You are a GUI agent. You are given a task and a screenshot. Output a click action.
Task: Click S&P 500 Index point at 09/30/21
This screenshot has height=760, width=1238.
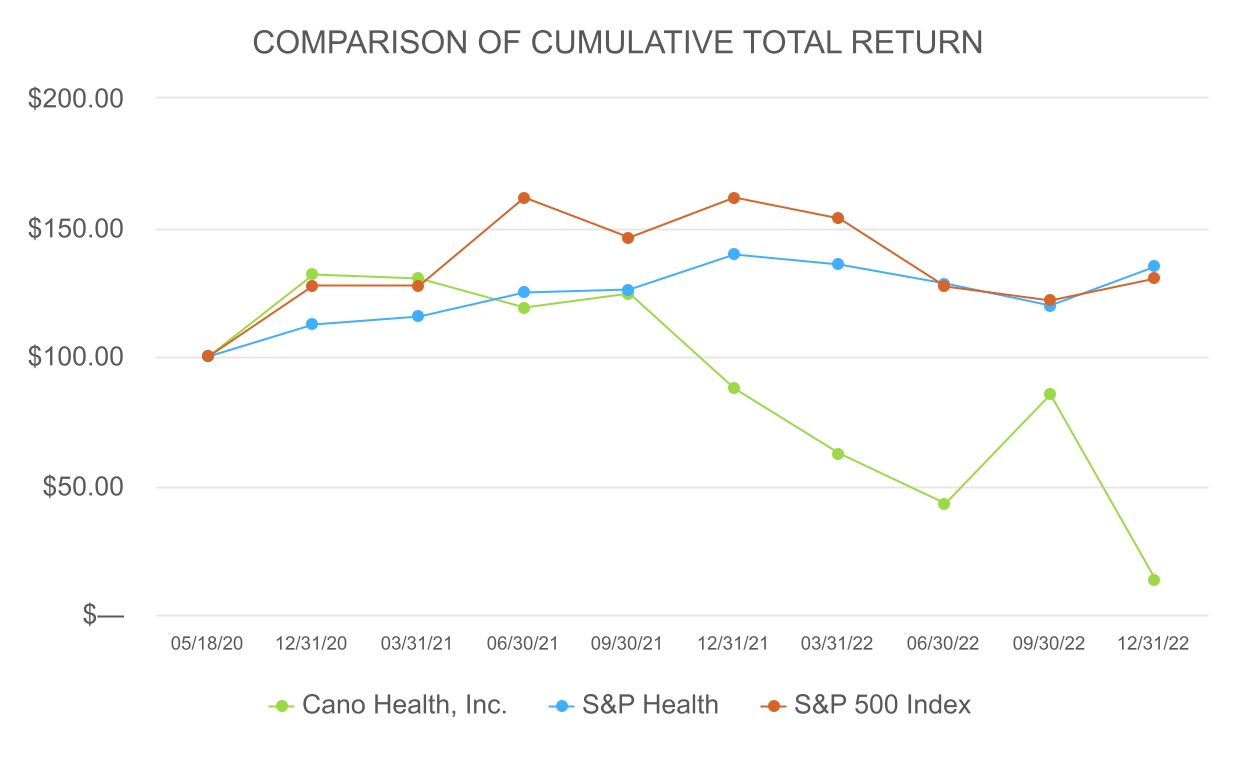click(628, 238)
